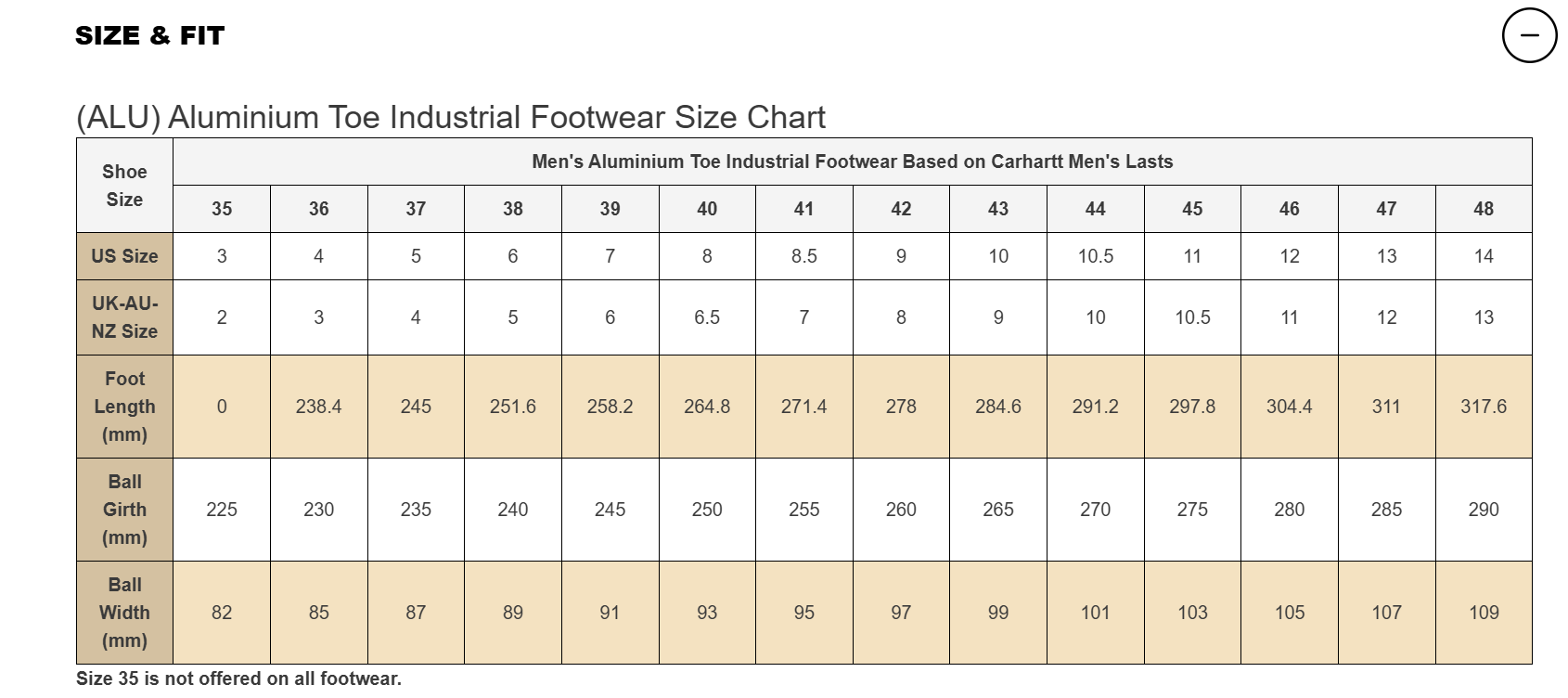Image resolution: width=1568 pixels, height=698 pixels.
Task: Click US size 8.5 cell
Action: (803, 256)
